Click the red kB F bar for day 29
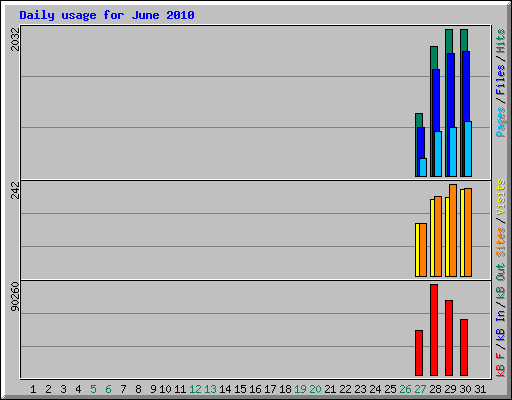512x400 pixels. tap(449, 338)
